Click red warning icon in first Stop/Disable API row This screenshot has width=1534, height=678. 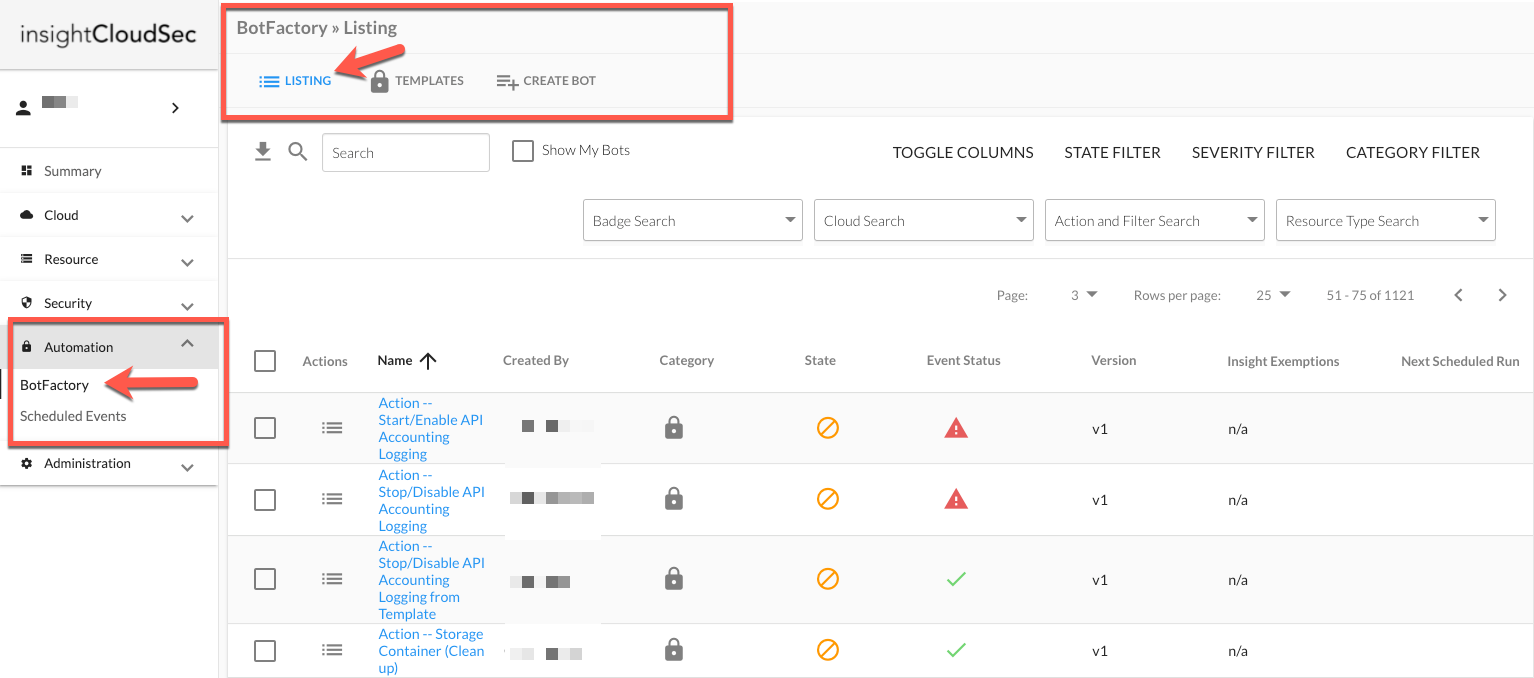click(956, 499)
